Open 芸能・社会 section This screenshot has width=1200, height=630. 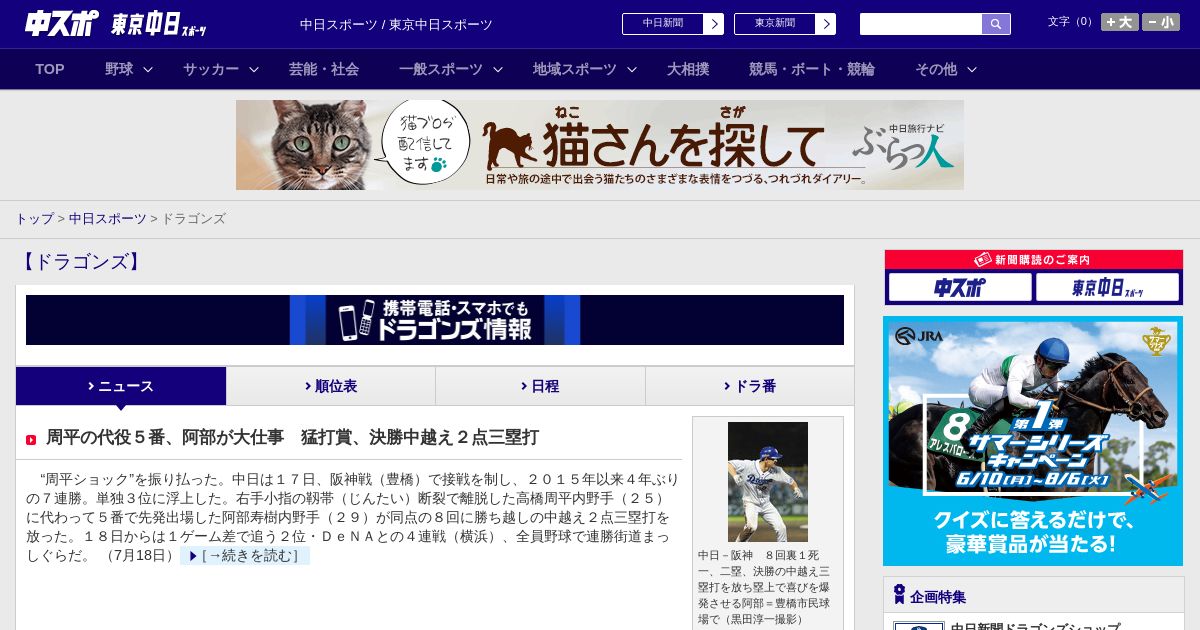pyautogui.click(x=324, y=69)
